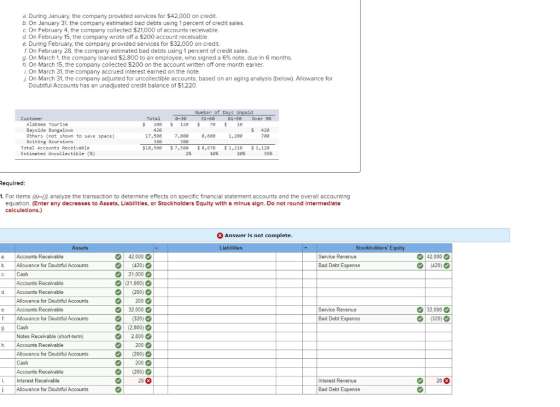Viewport: 560px width, 407px height.
Task: Click the green check beside Service Revenue 42,000
Action: point(446,257)
